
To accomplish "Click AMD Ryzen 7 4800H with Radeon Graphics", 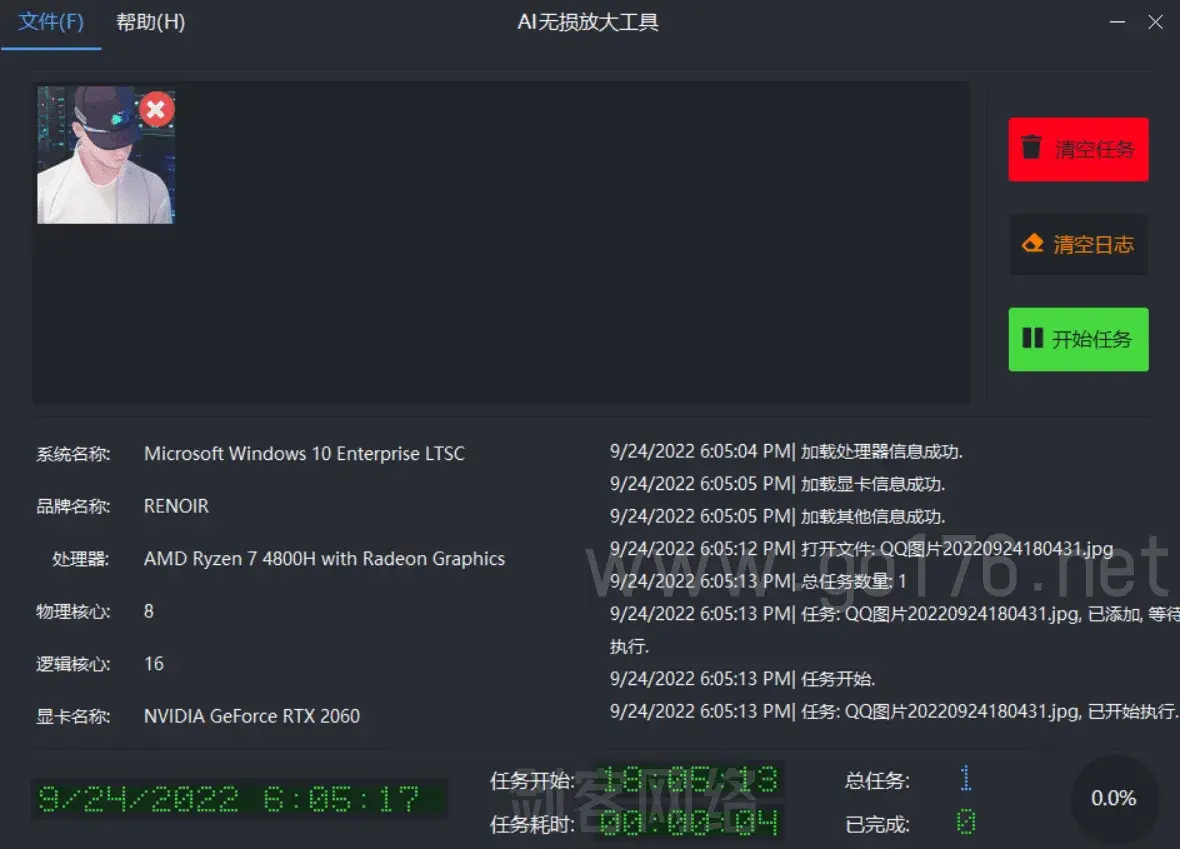I will pyautogui.click(x=324, y=558).
